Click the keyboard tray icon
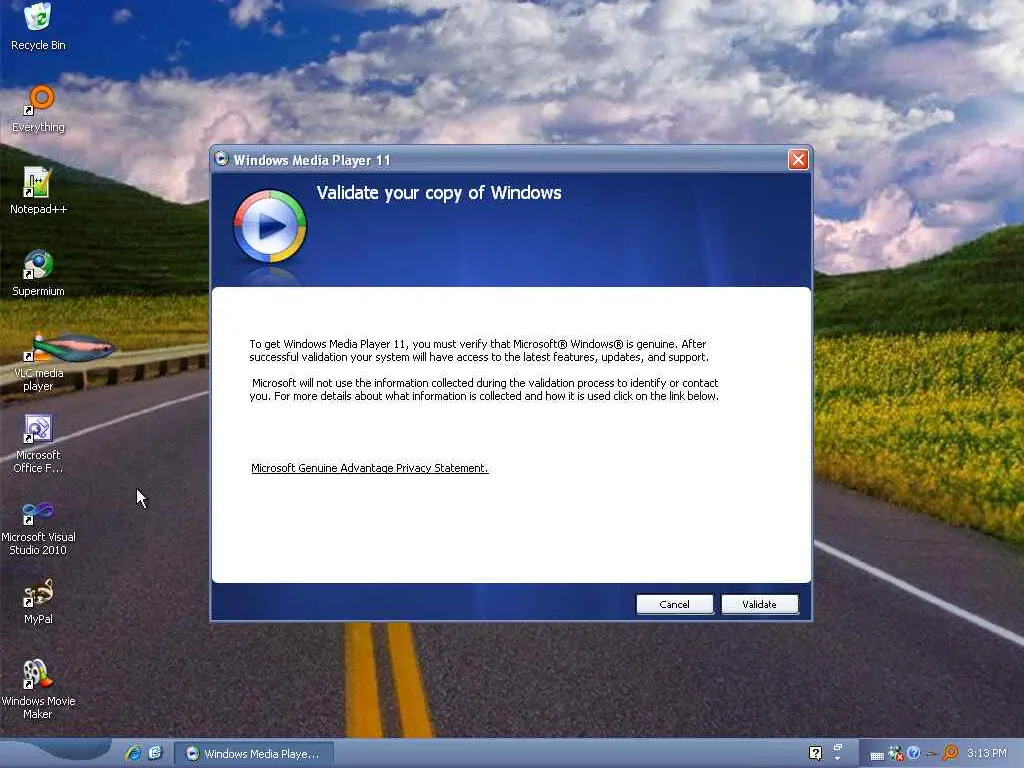Viewport: 1024px width, 768px height. (877, 755)
